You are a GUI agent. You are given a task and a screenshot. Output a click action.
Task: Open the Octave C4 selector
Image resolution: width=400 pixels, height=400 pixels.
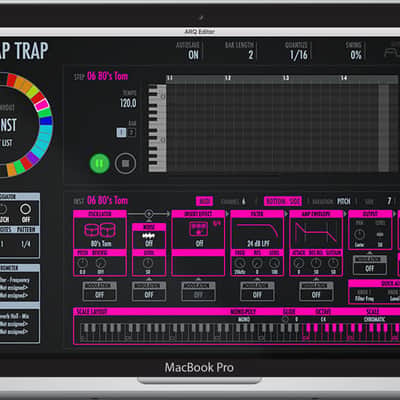point(323,319)
